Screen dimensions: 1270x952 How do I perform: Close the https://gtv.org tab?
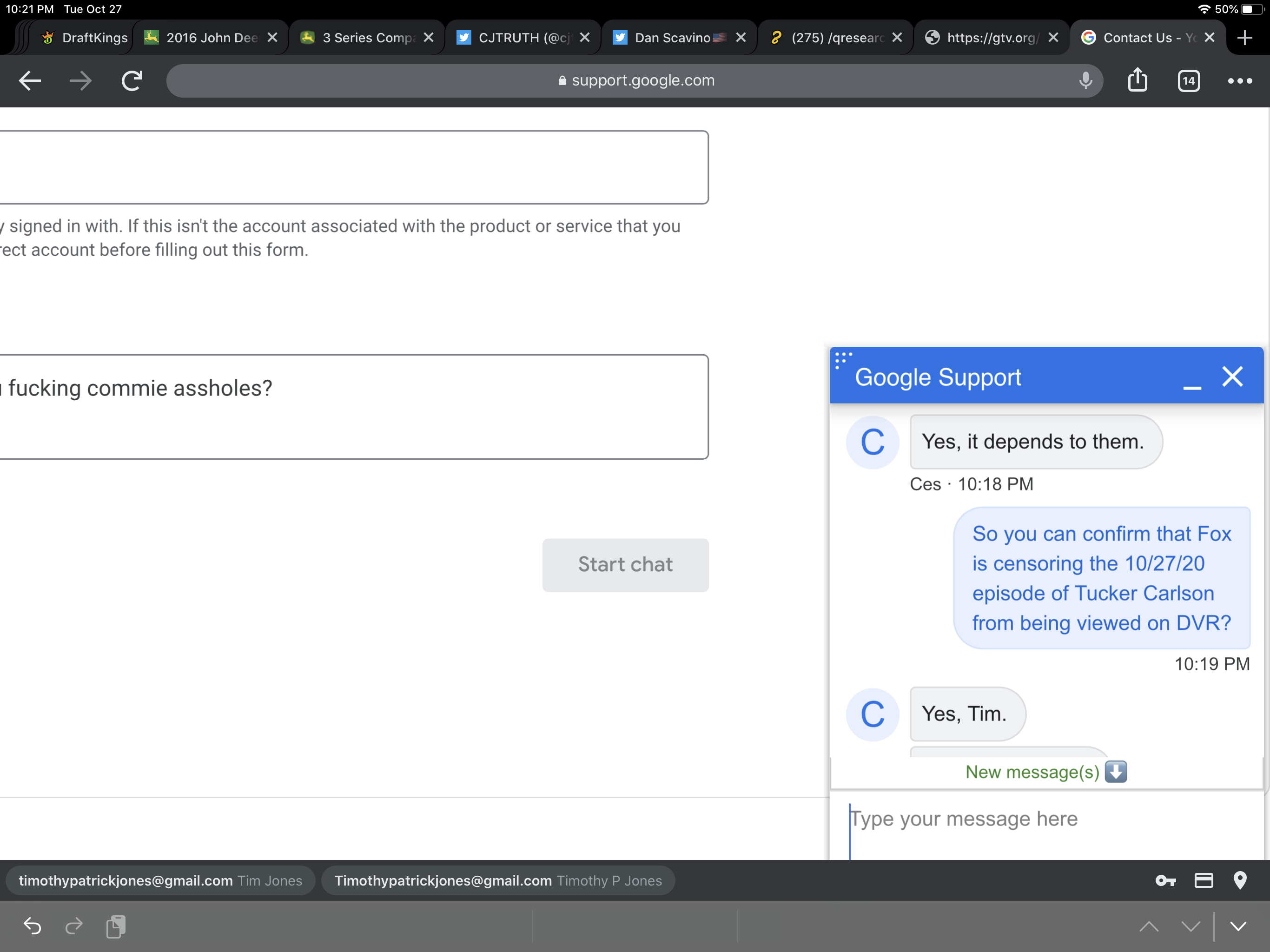click(x=1053, y=37)
